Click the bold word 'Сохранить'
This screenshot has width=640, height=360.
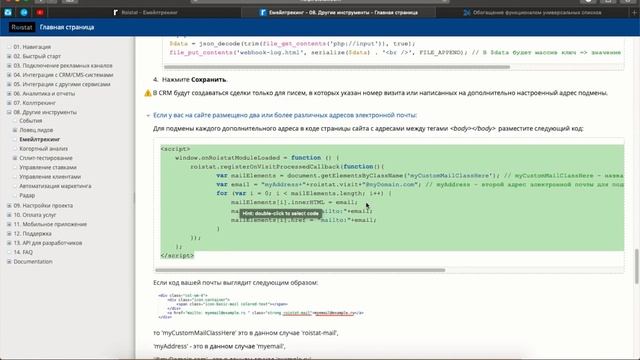[x=209, y=80]
